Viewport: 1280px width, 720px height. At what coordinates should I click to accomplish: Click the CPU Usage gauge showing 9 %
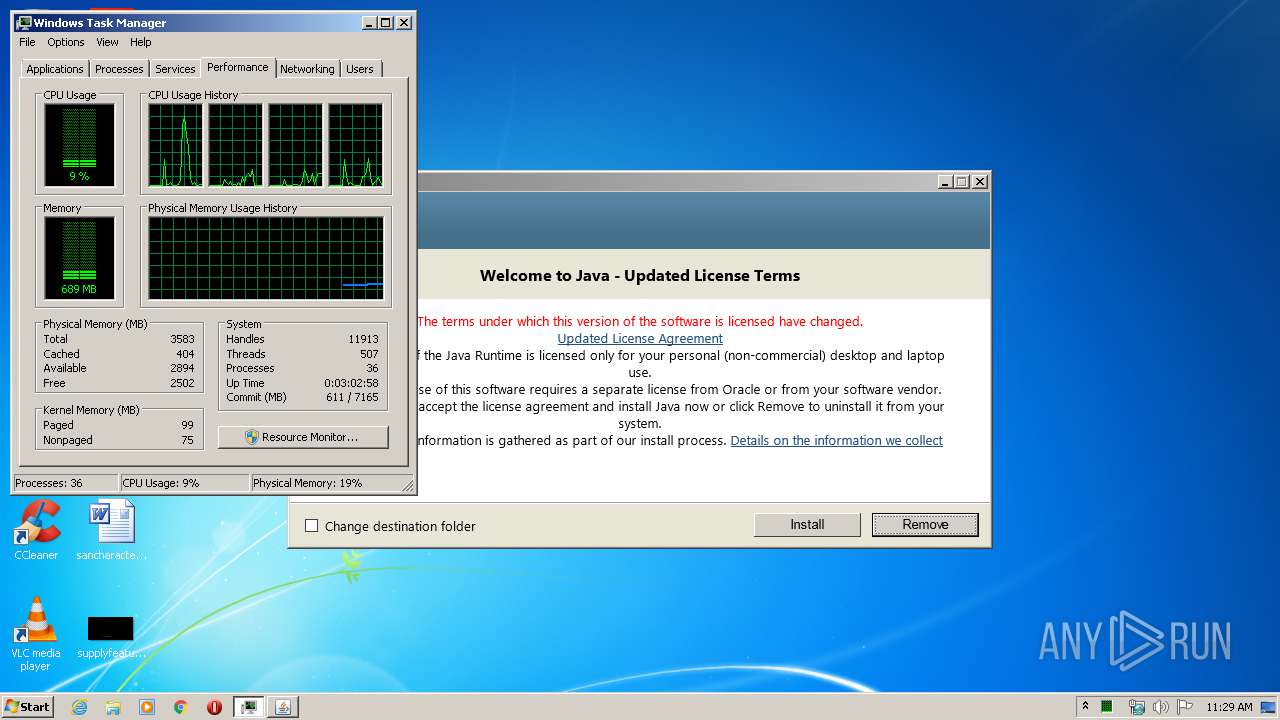79,145
